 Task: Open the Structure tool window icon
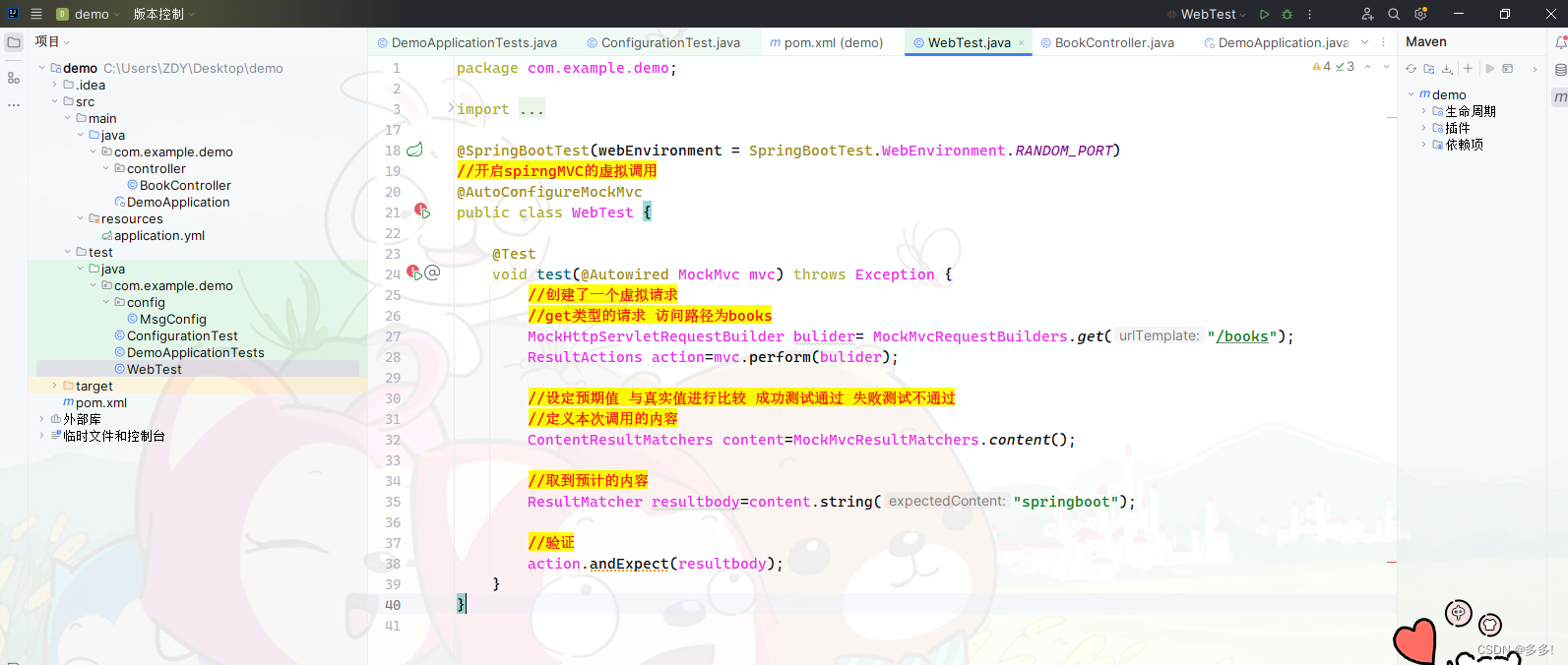point(14,78)
